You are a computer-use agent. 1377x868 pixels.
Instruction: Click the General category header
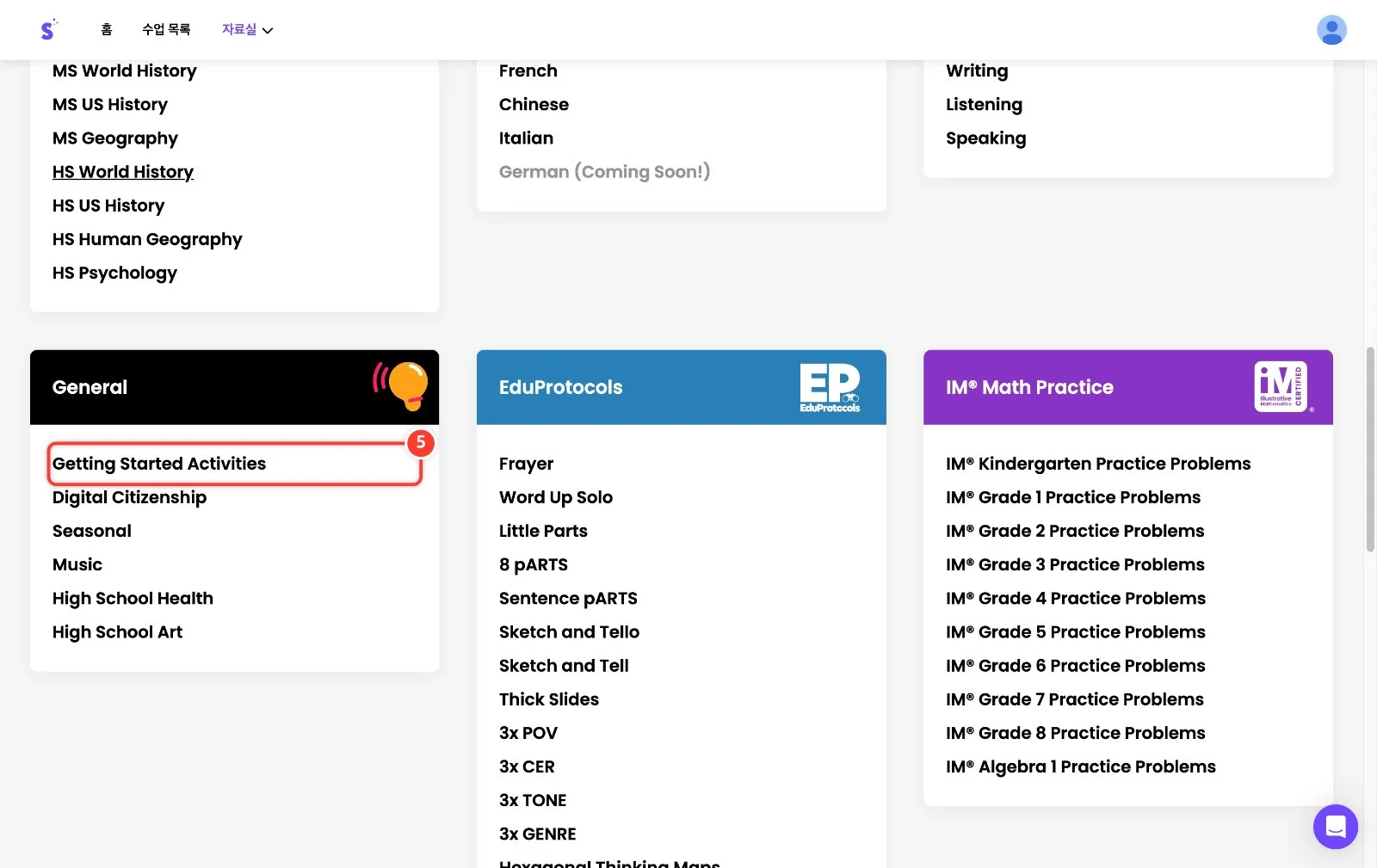(234, 387)
